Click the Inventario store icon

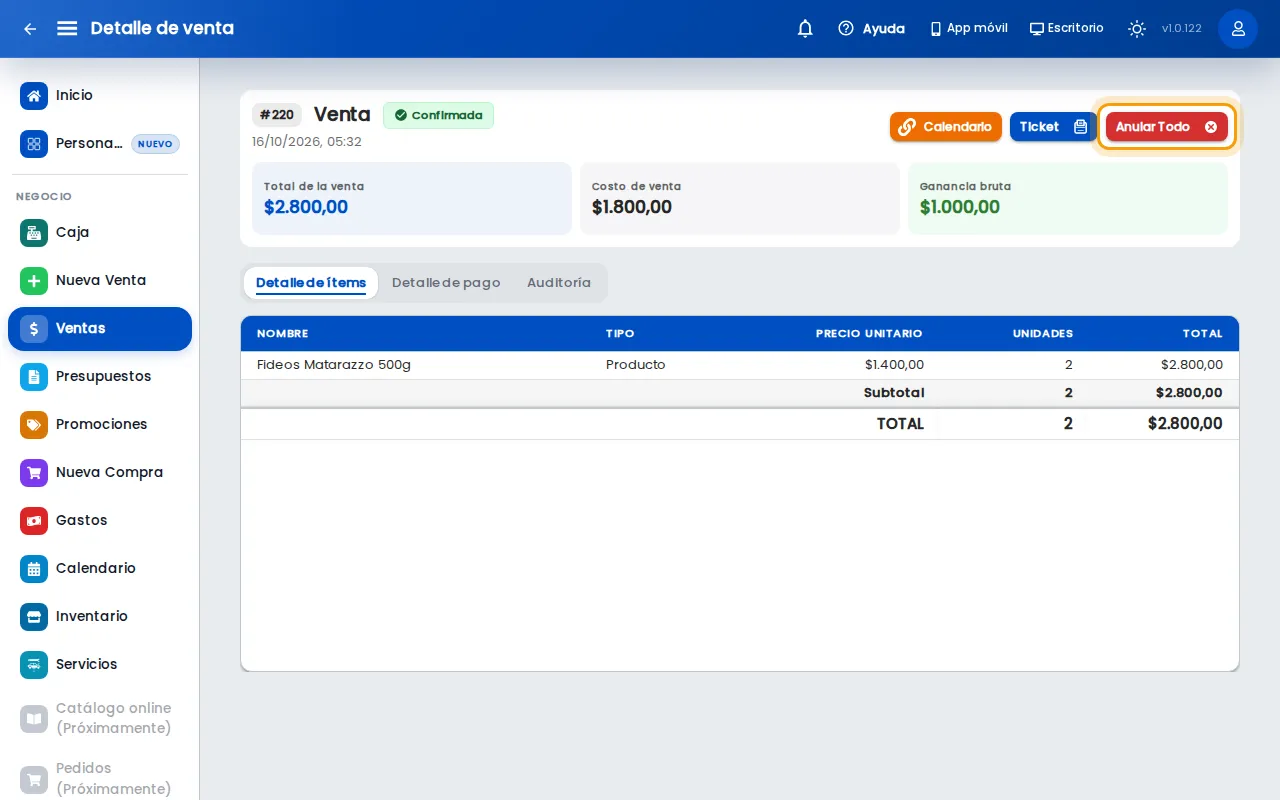(34, 617)
